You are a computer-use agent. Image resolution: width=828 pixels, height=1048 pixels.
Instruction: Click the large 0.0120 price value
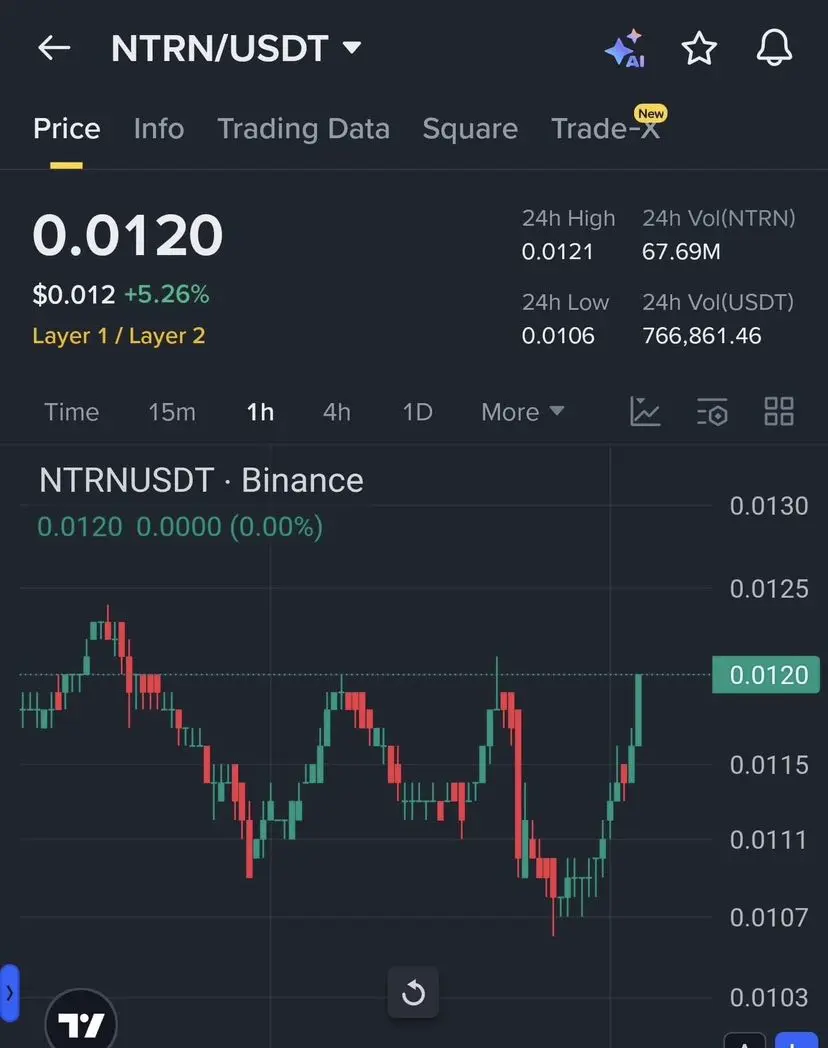[128, 235]
